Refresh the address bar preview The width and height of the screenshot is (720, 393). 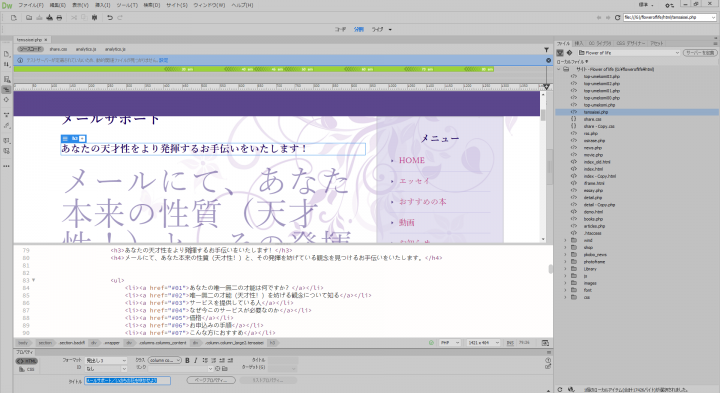pyautogui.click(x=618, y=17)
